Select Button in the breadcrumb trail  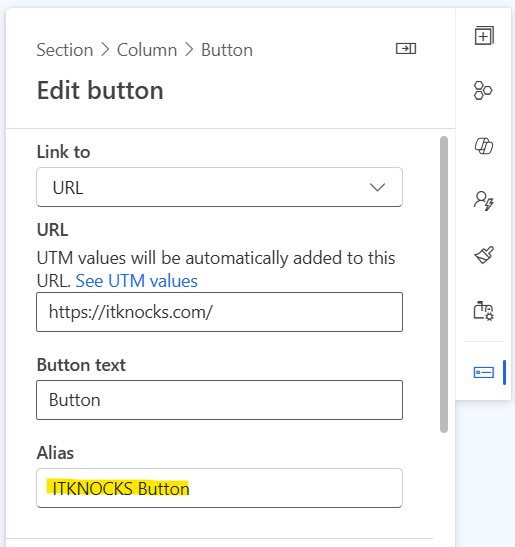coord(227,50)
